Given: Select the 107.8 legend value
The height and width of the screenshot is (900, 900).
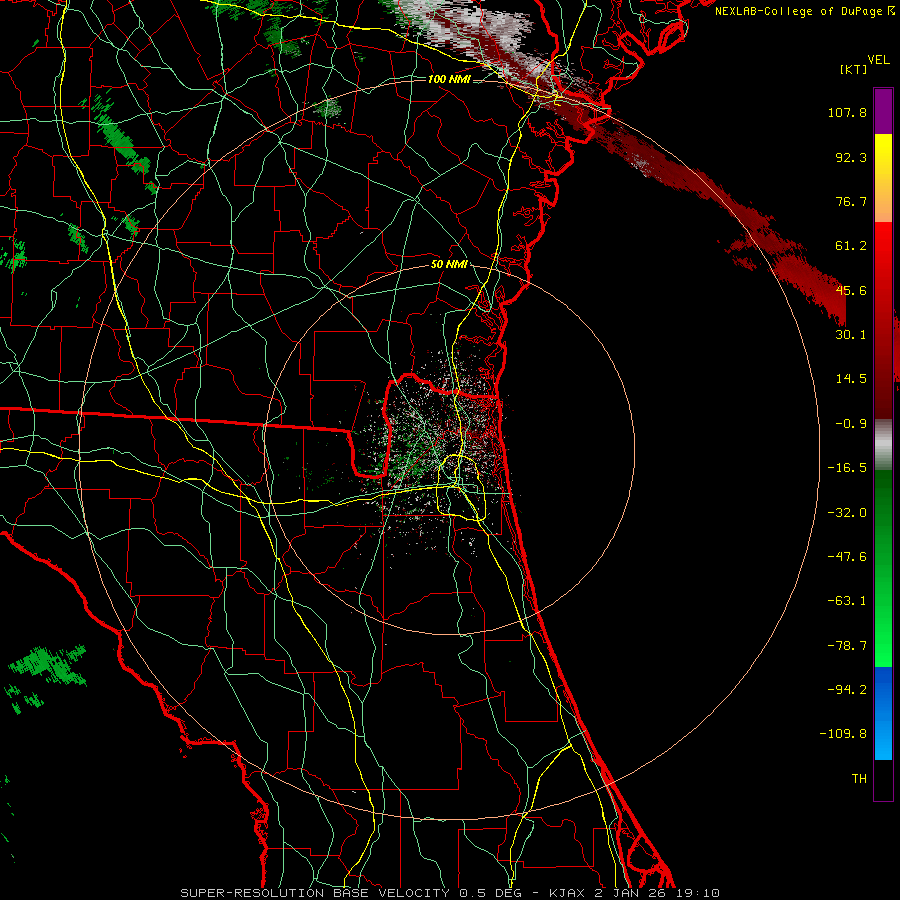Looking at the screenshot, I should click(847, 112).
